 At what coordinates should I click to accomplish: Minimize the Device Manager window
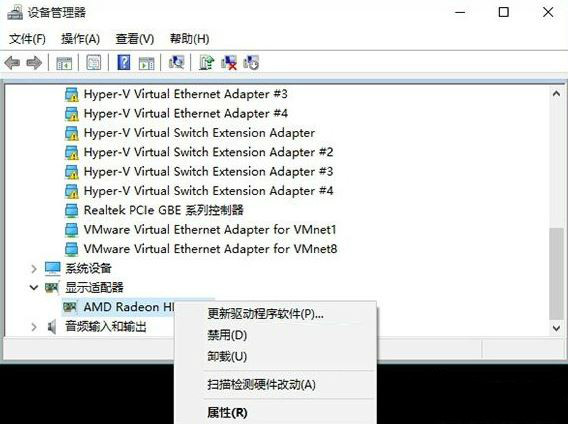[x=460, y=12]
